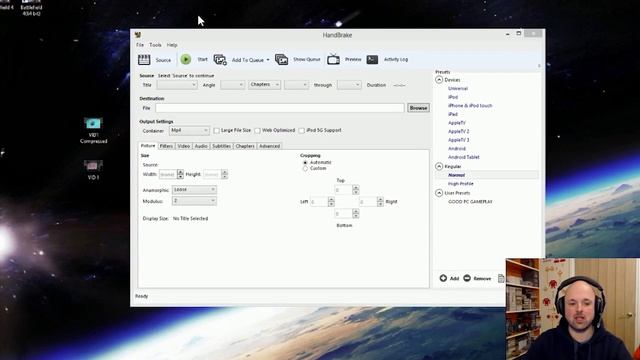Select the iPhone & iPod touch preset

click(470, 106)
